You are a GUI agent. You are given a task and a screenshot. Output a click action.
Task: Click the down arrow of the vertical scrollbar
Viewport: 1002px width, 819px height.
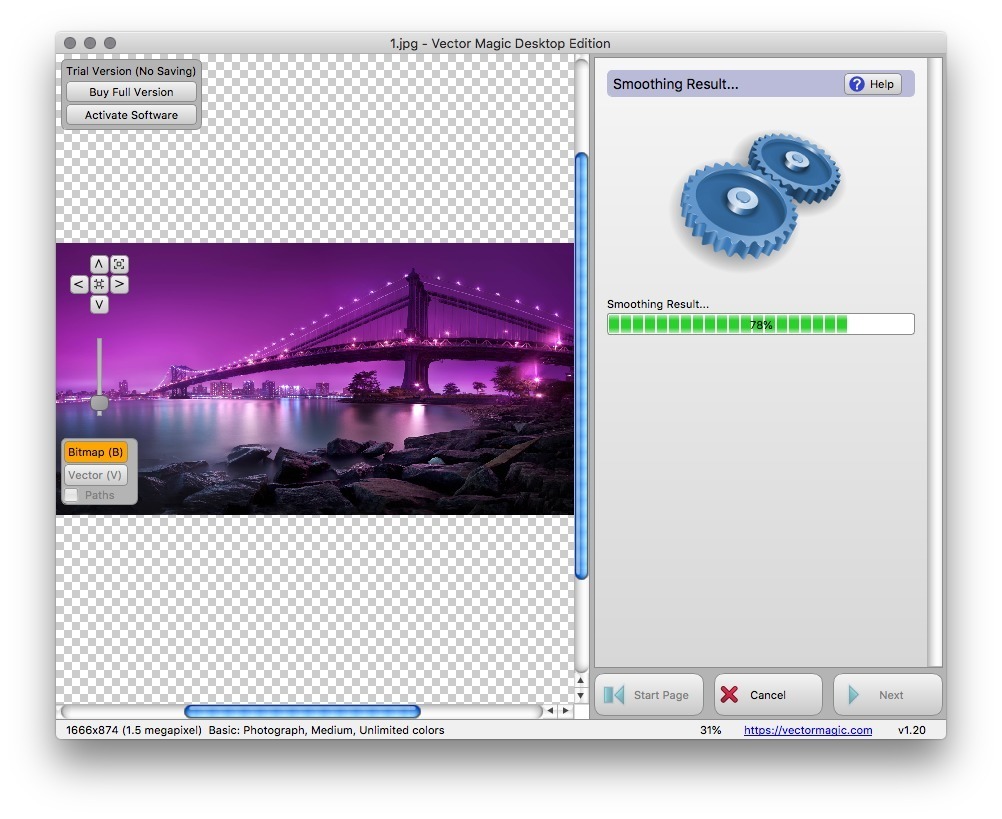[581, 695]
